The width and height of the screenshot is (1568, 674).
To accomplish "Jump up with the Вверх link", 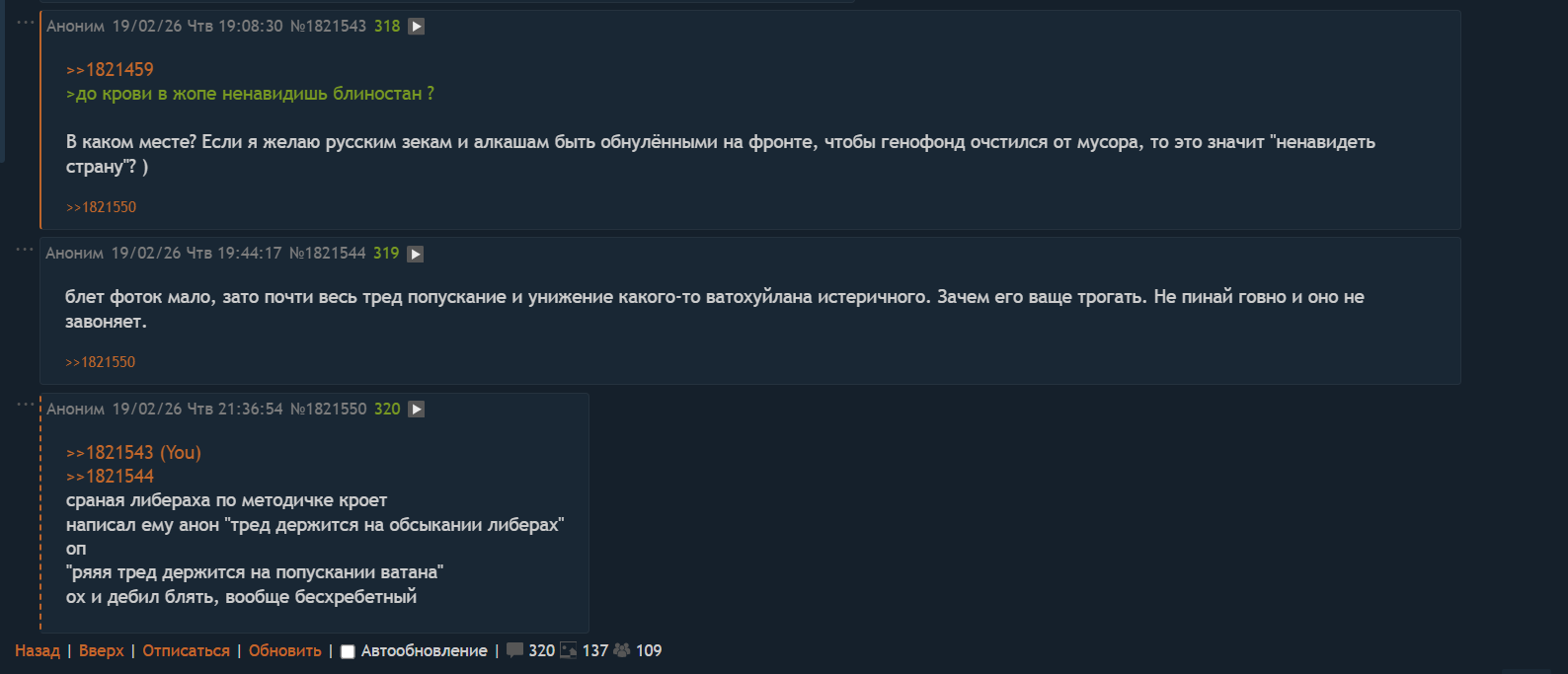I will [102, 651].
